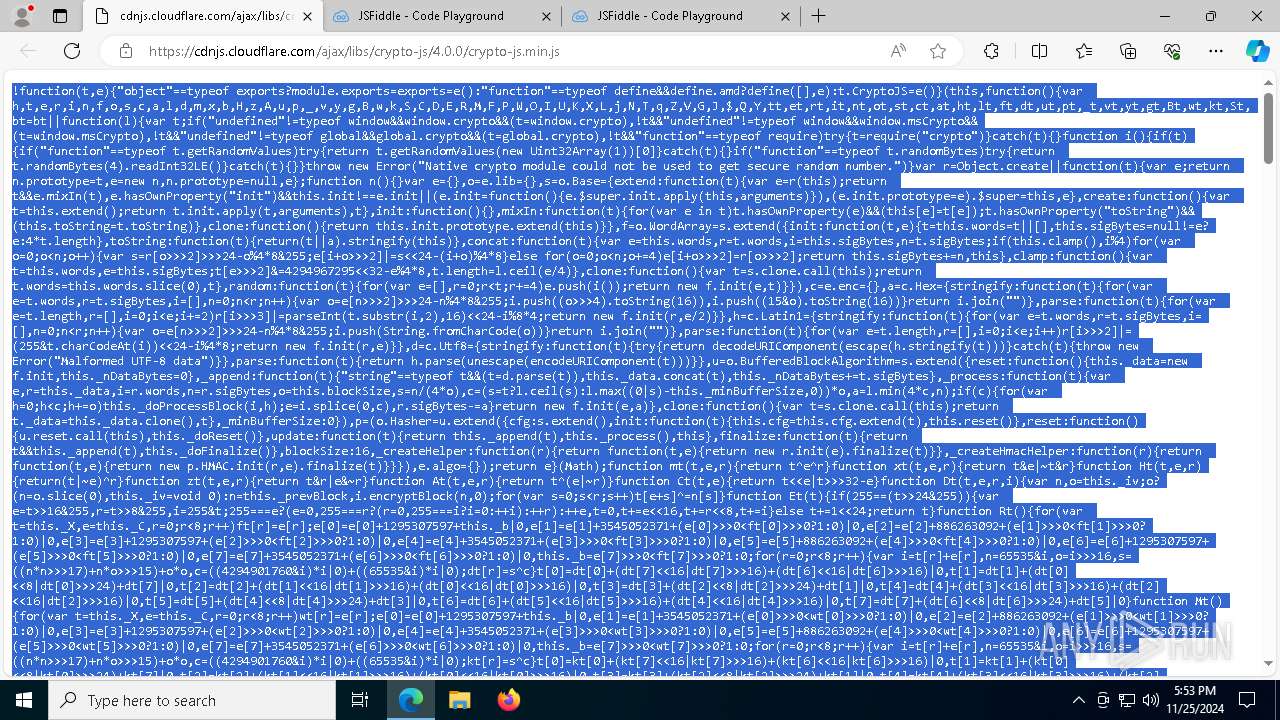Close the first JSFiddle tab
The height and width of the screenshot is (720, 1280).
coord(545,16)
